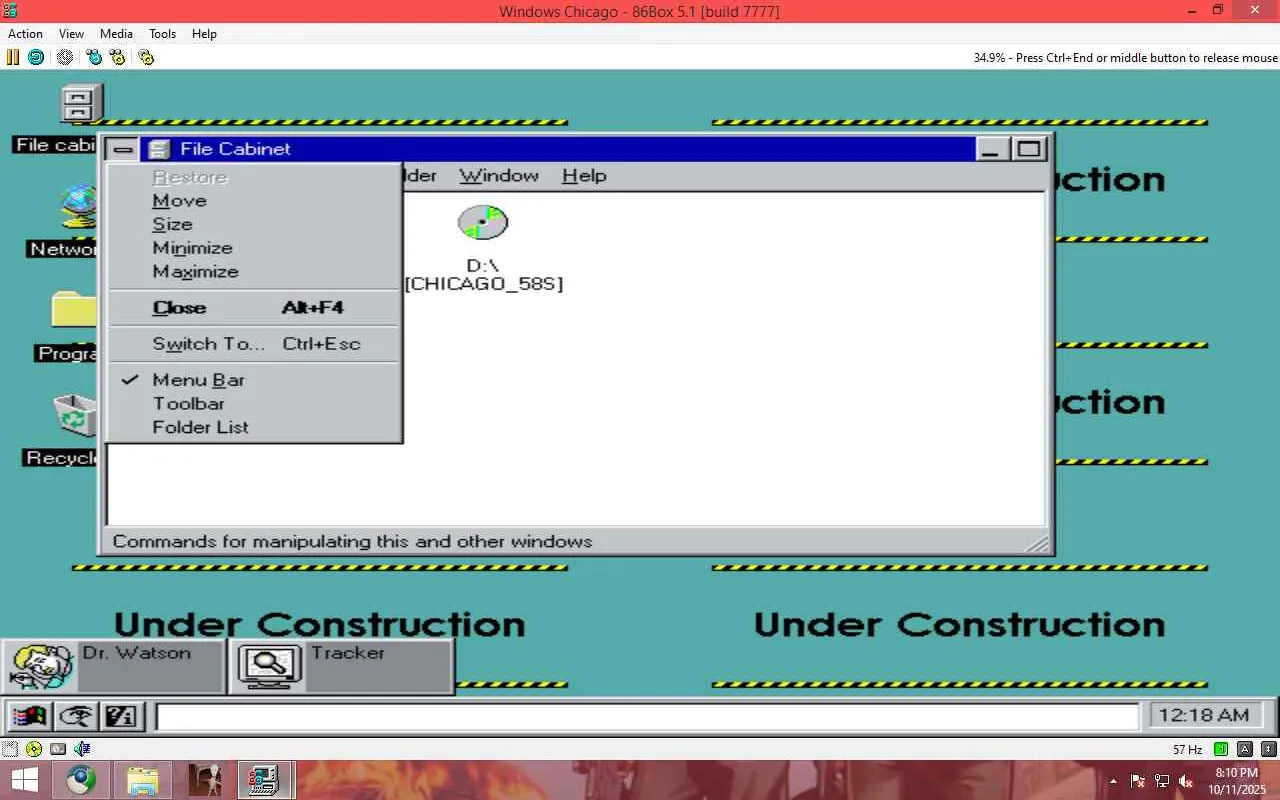Click the Scroll Lock indicator icon
This screenshot has height=800, width=1280.
(1269, 749)
